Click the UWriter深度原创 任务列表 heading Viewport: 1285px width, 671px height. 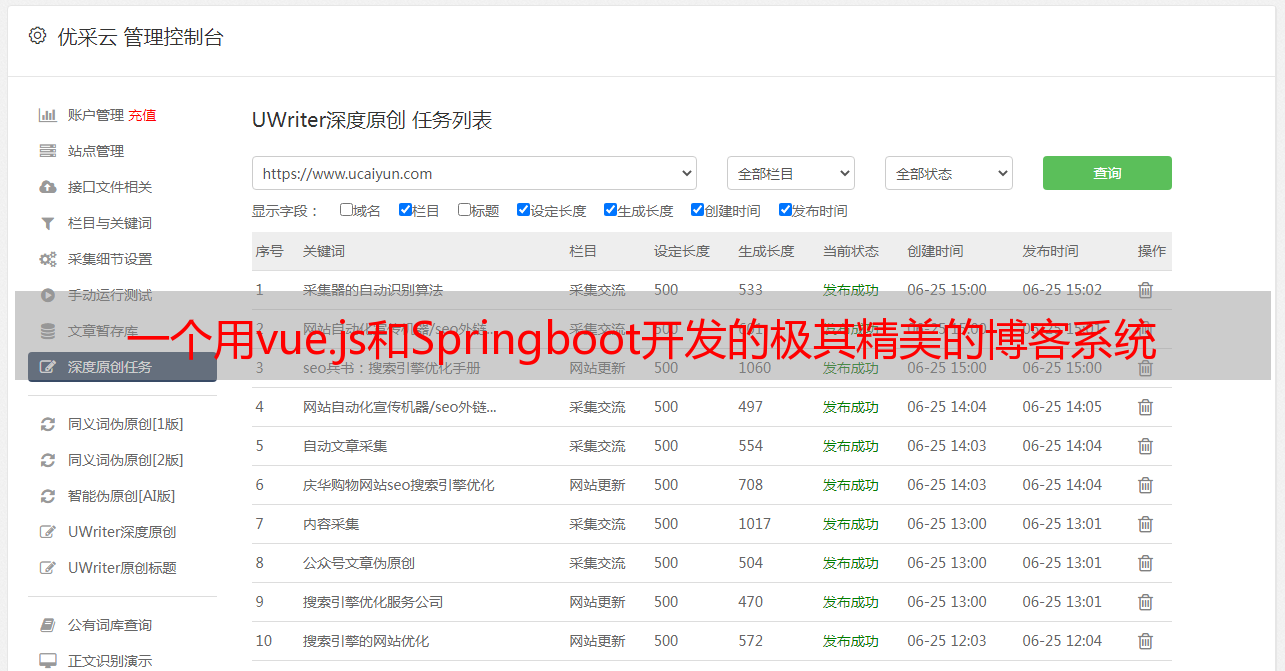[x=372, y=120]
